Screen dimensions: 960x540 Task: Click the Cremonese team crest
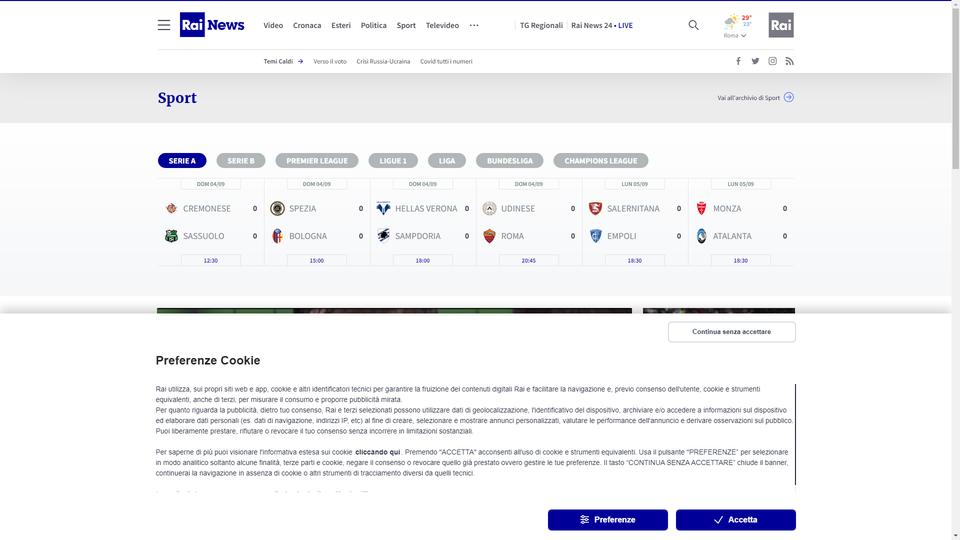pyautogui.click(x=171, y=208)
